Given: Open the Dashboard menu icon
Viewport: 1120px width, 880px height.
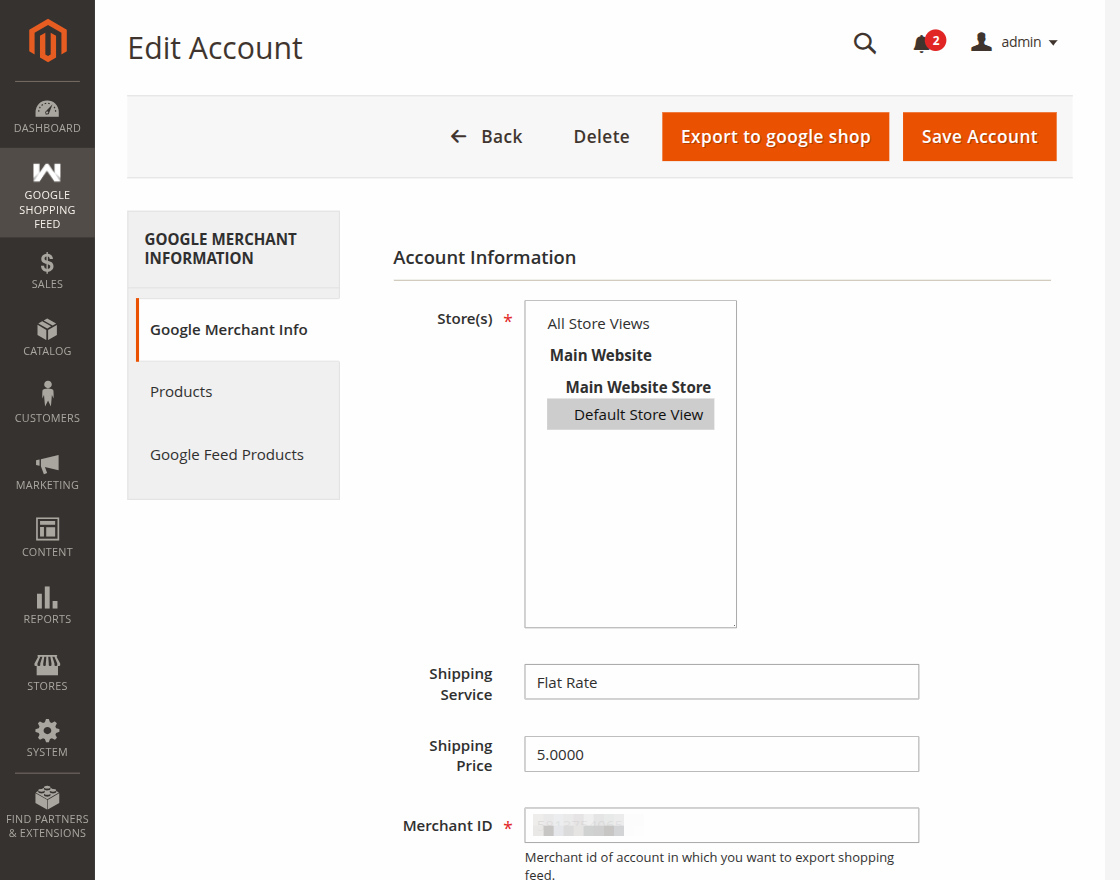Looking at the screenshot, I should 47,109.
